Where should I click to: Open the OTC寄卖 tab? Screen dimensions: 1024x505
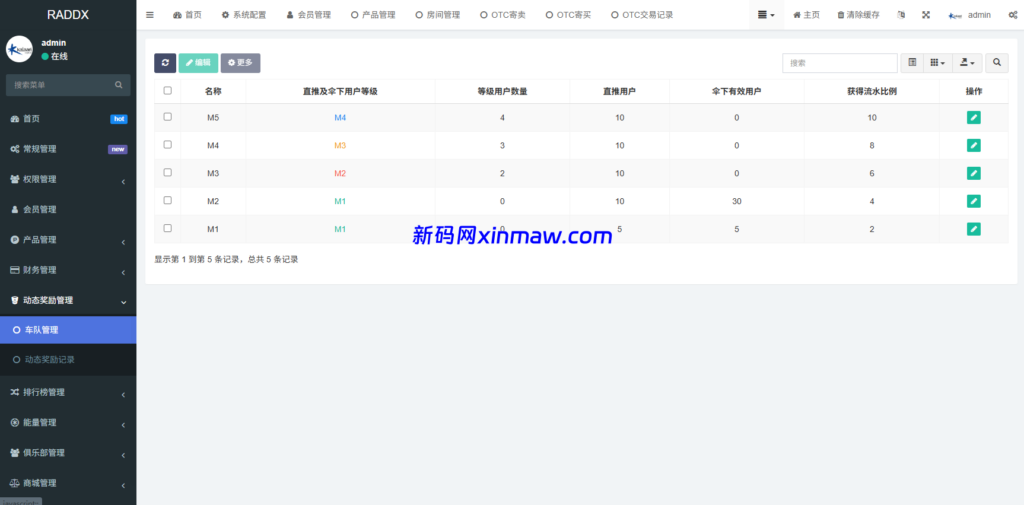pos(503,15)
